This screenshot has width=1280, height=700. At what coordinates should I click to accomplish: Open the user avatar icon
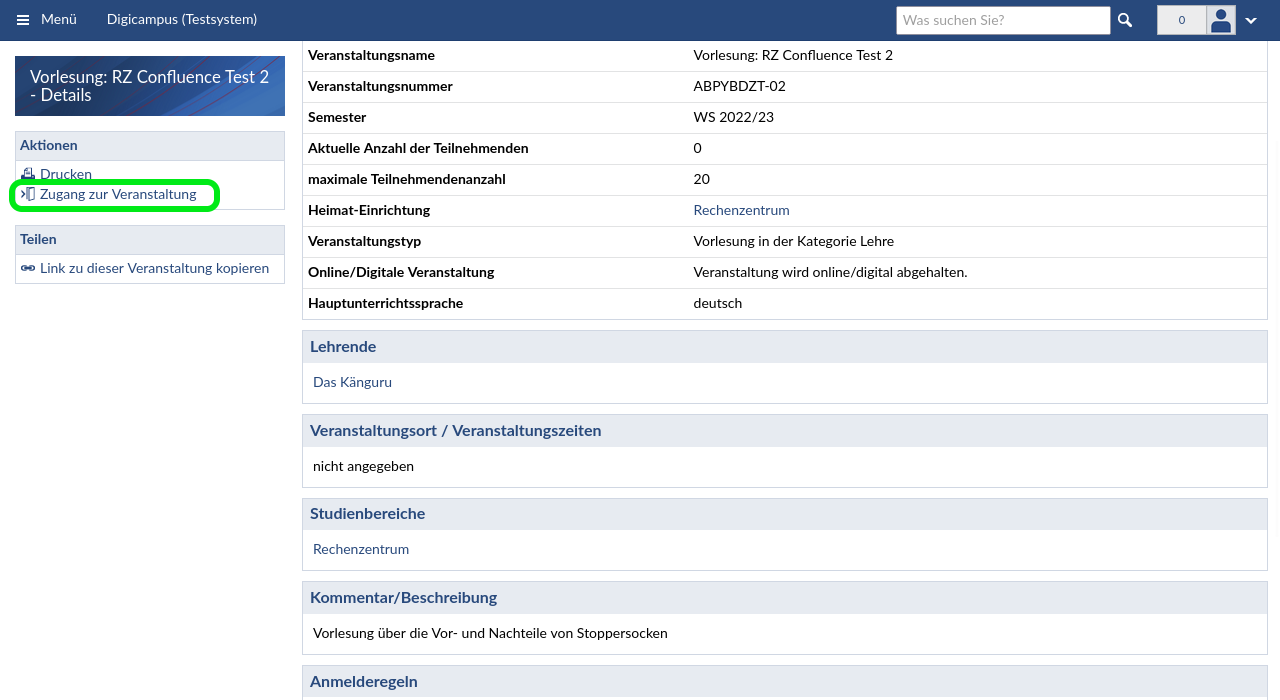pyautogui.click(x=1221, y=20)
